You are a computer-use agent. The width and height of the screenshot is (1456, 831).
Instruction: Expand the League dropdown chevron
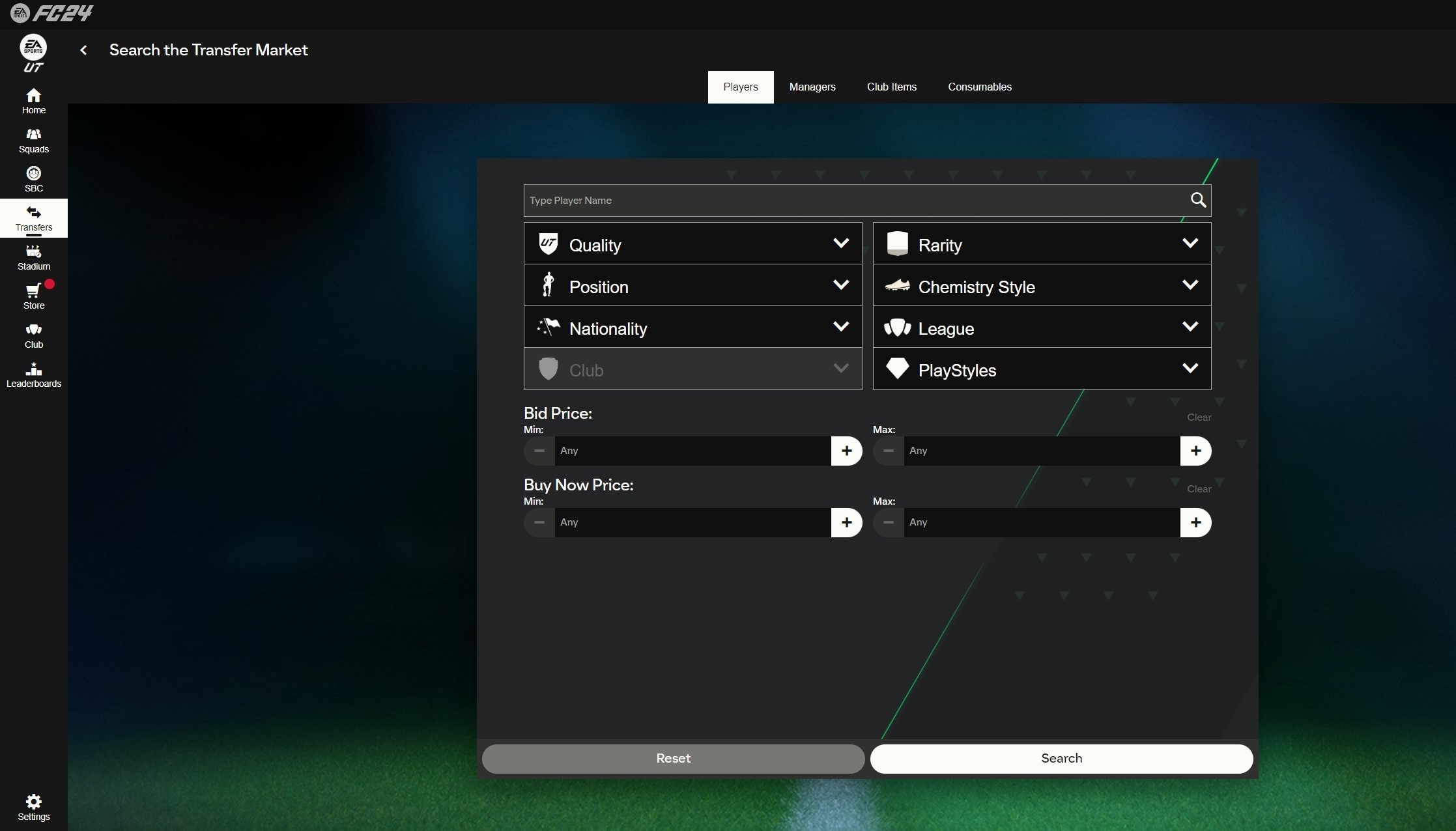(x=1190, y=326)
